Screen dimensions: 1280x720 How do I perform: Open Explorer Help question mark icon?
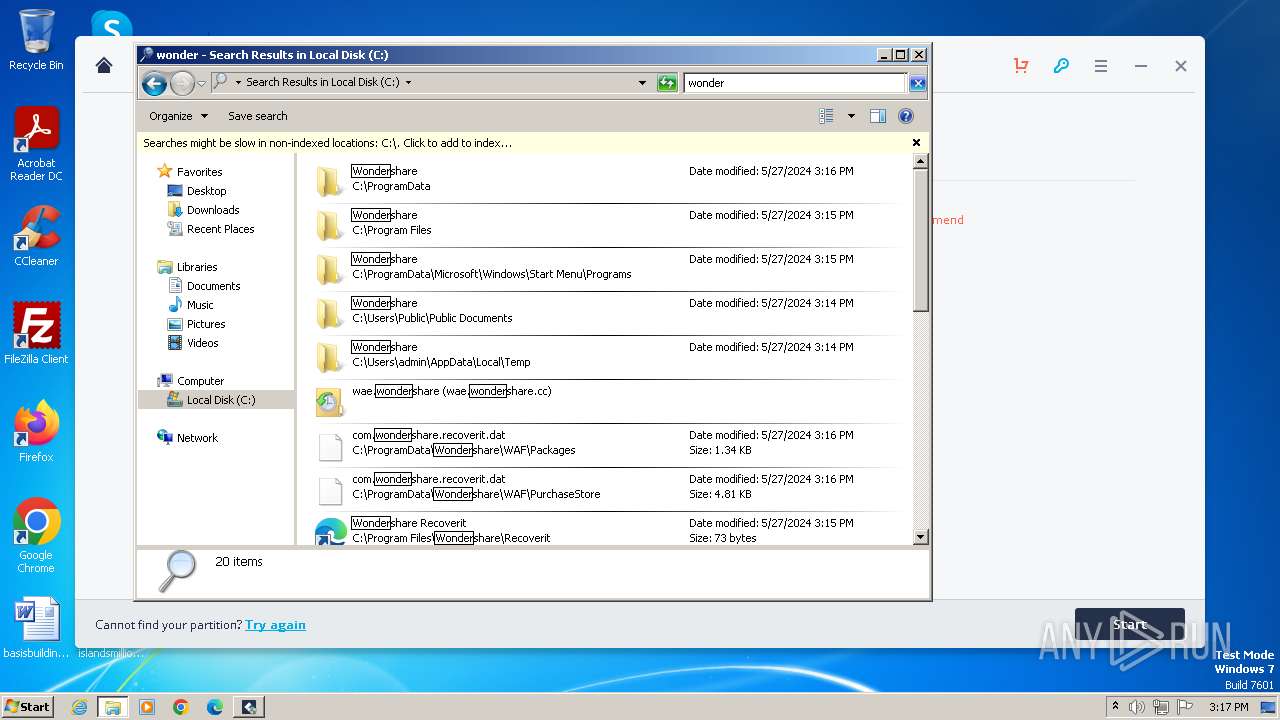[x=906, y=116]
